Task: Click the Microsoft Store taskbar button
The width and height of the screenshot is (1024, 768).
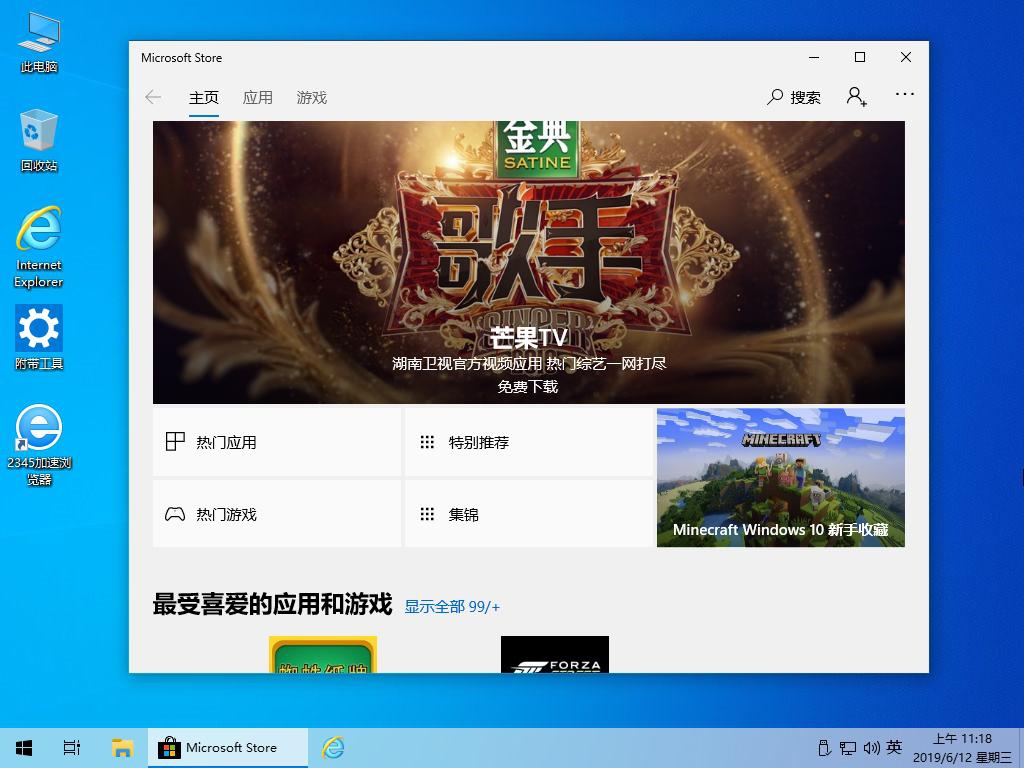Action: [x=228, y=748]
